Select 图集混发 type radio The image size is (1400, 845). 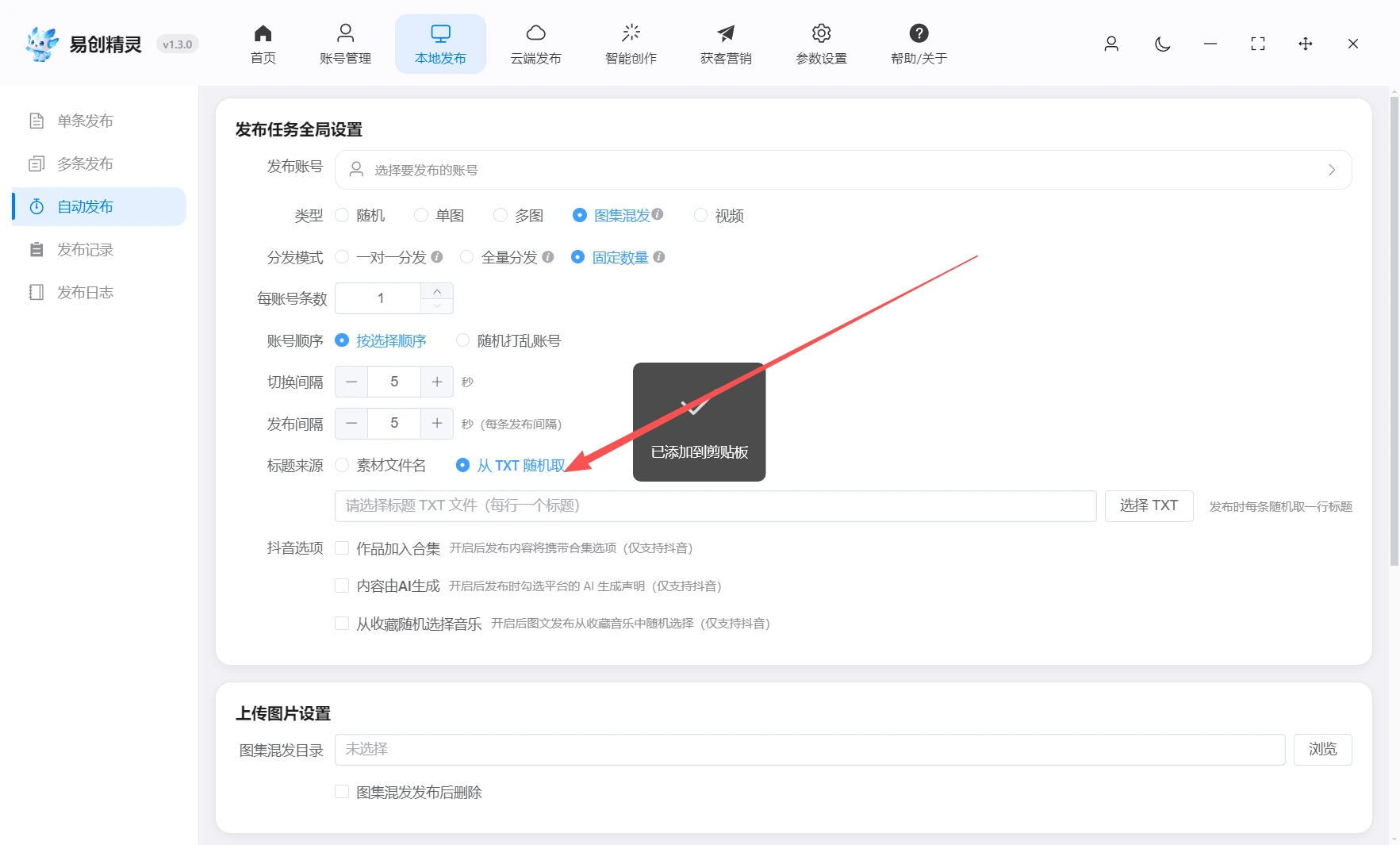(612, 216)
